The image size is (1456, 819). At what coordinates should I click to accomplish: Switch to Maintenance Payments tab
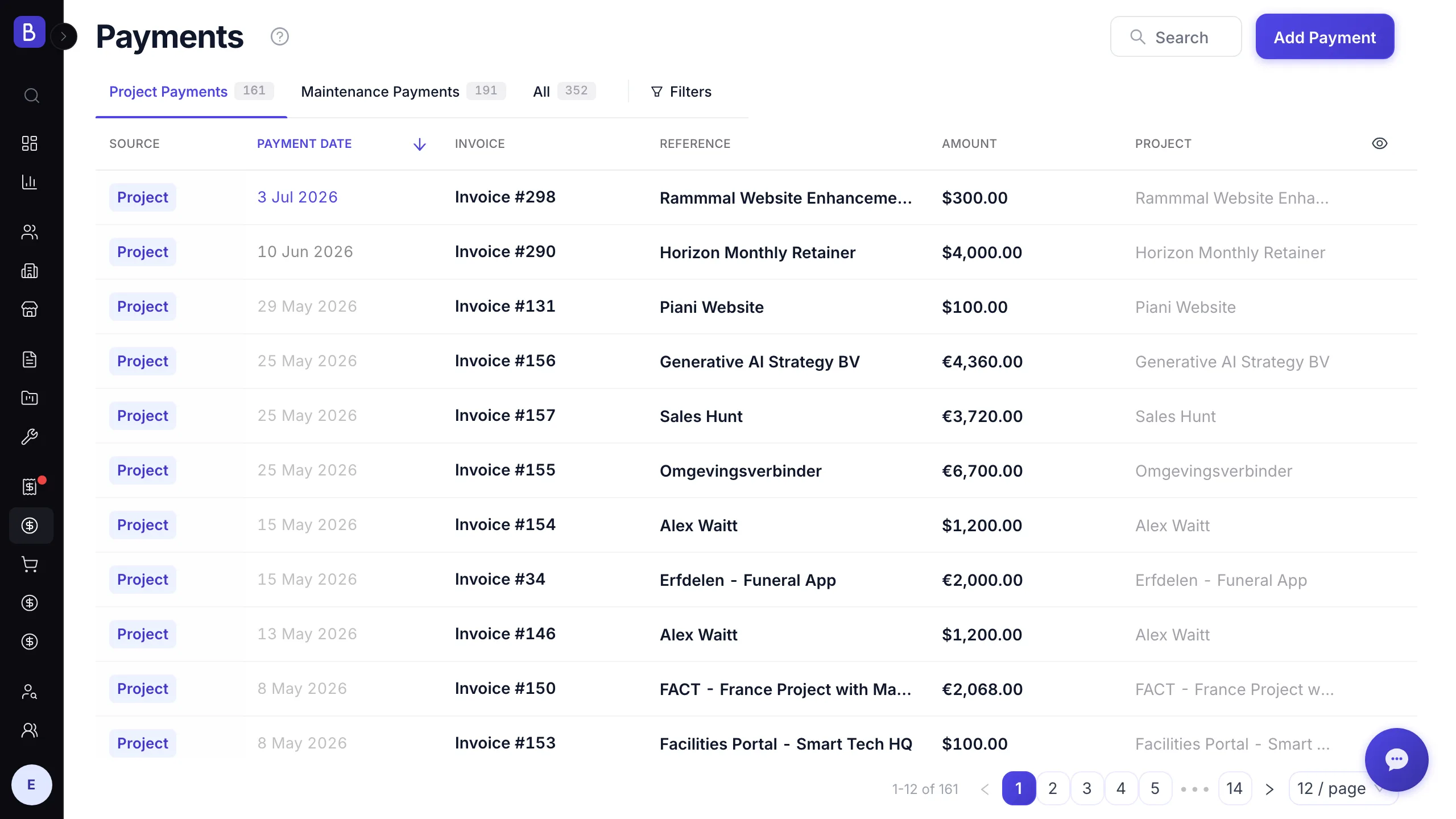403,92
